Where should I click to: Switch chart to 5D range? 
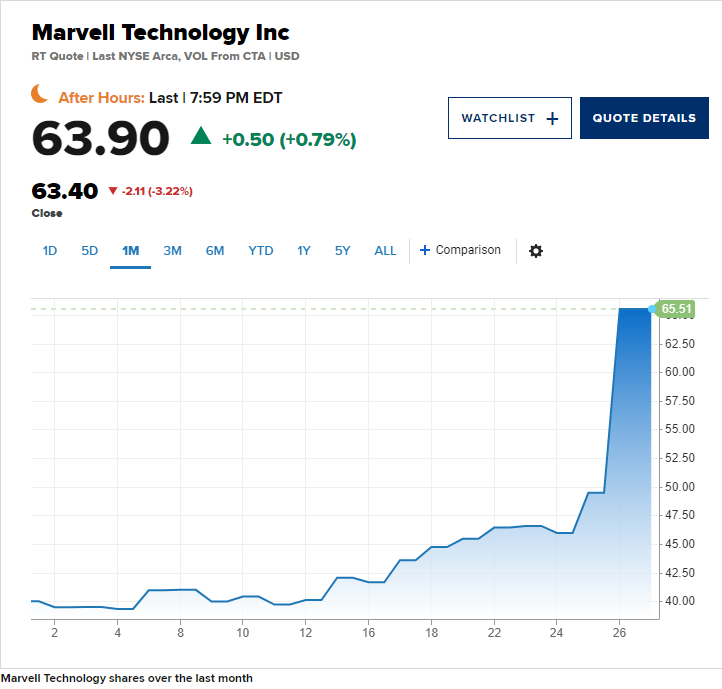pos(90,251)
